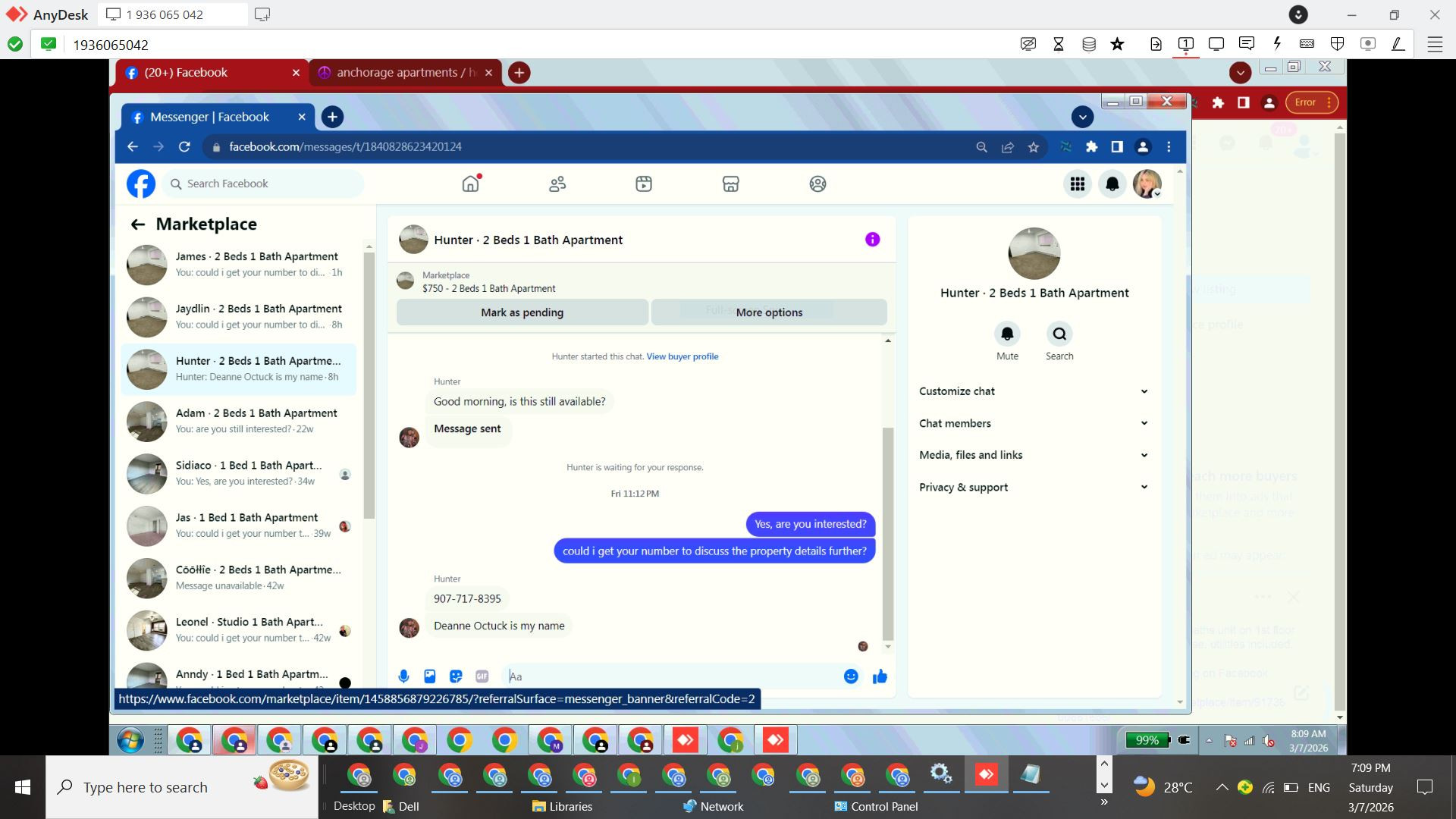
Task: Open new tab in background Chrome window
Action: coord(519,73)
